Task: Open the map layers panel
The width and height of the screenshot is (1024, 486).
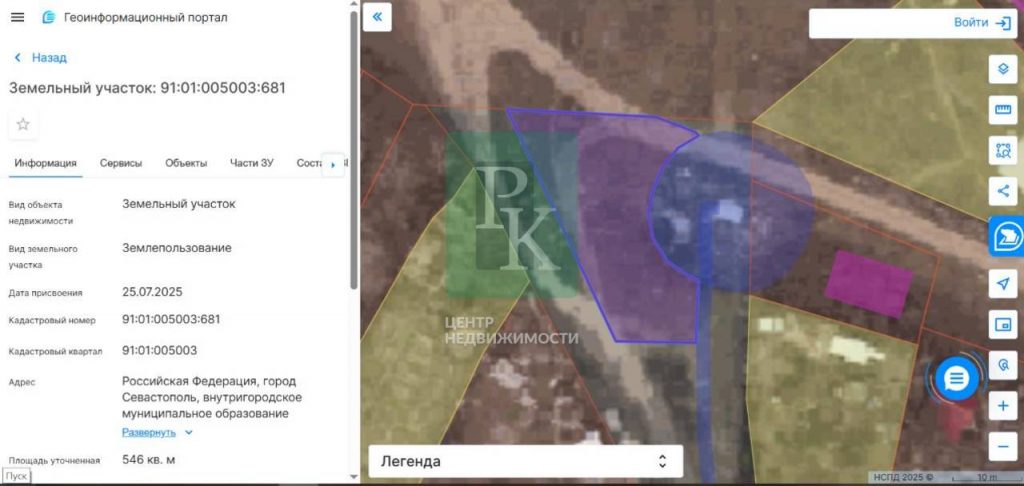Action: click(1003, 69)
